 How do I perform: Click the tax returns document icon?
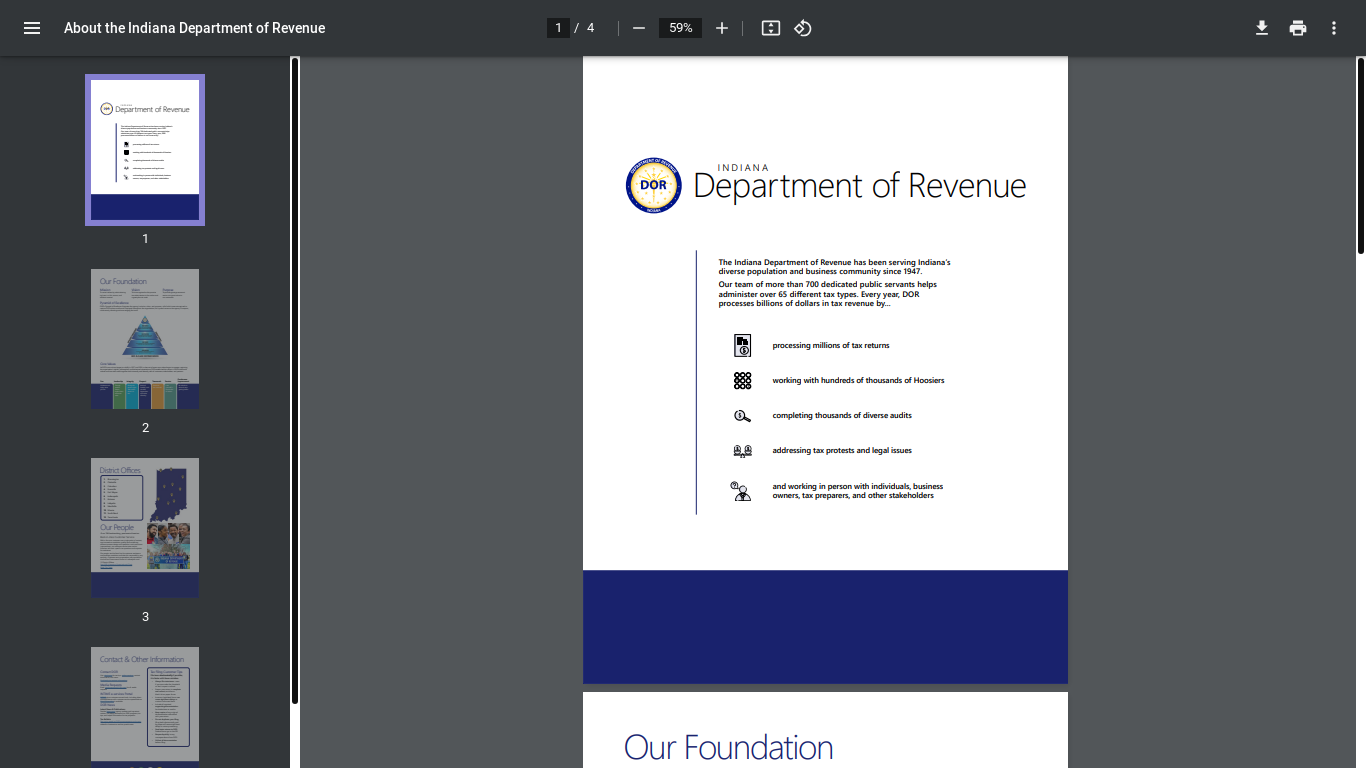(742, 346)
